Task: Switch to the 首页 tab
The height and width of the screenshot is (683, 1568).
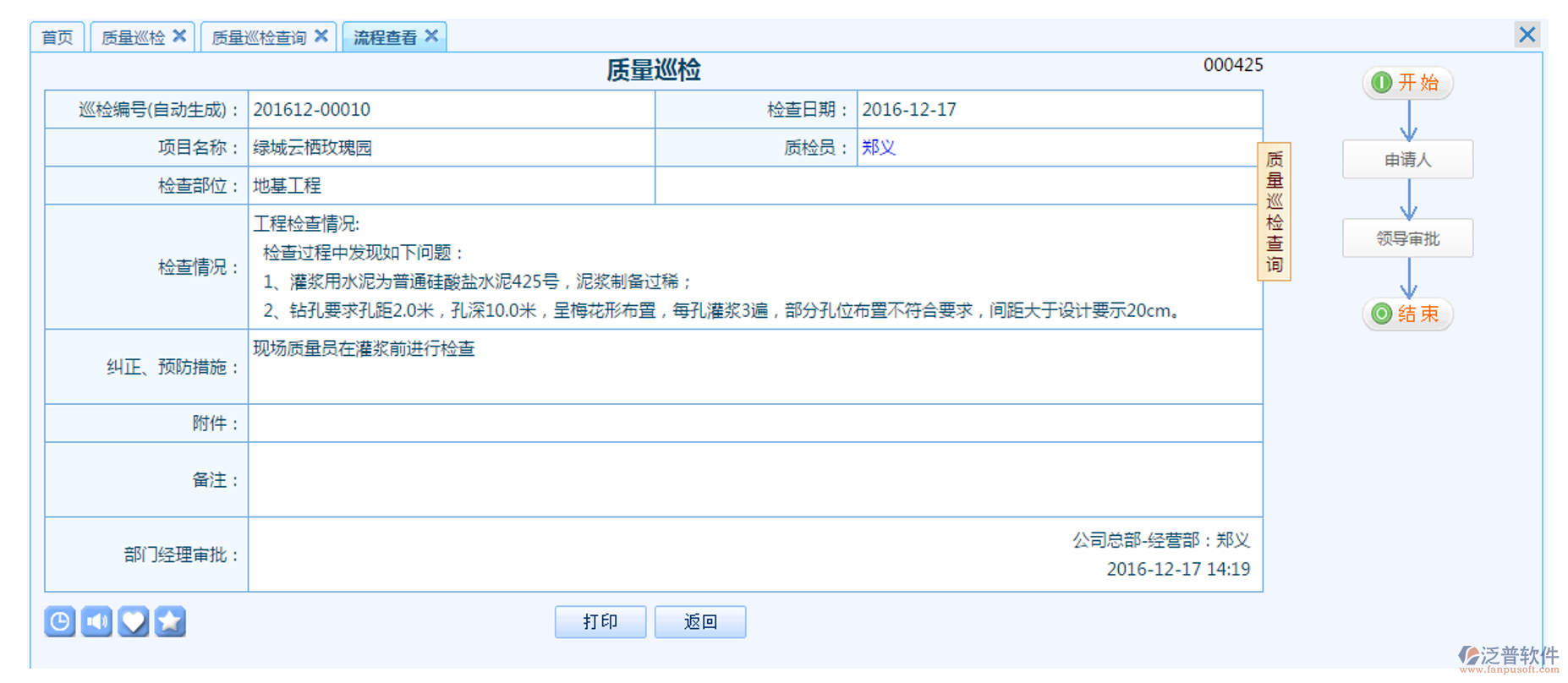Action: (58, 38)
